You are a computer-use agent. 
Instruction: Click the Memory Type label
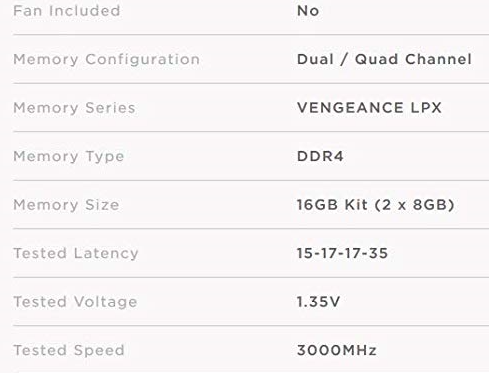pos(69,157)
